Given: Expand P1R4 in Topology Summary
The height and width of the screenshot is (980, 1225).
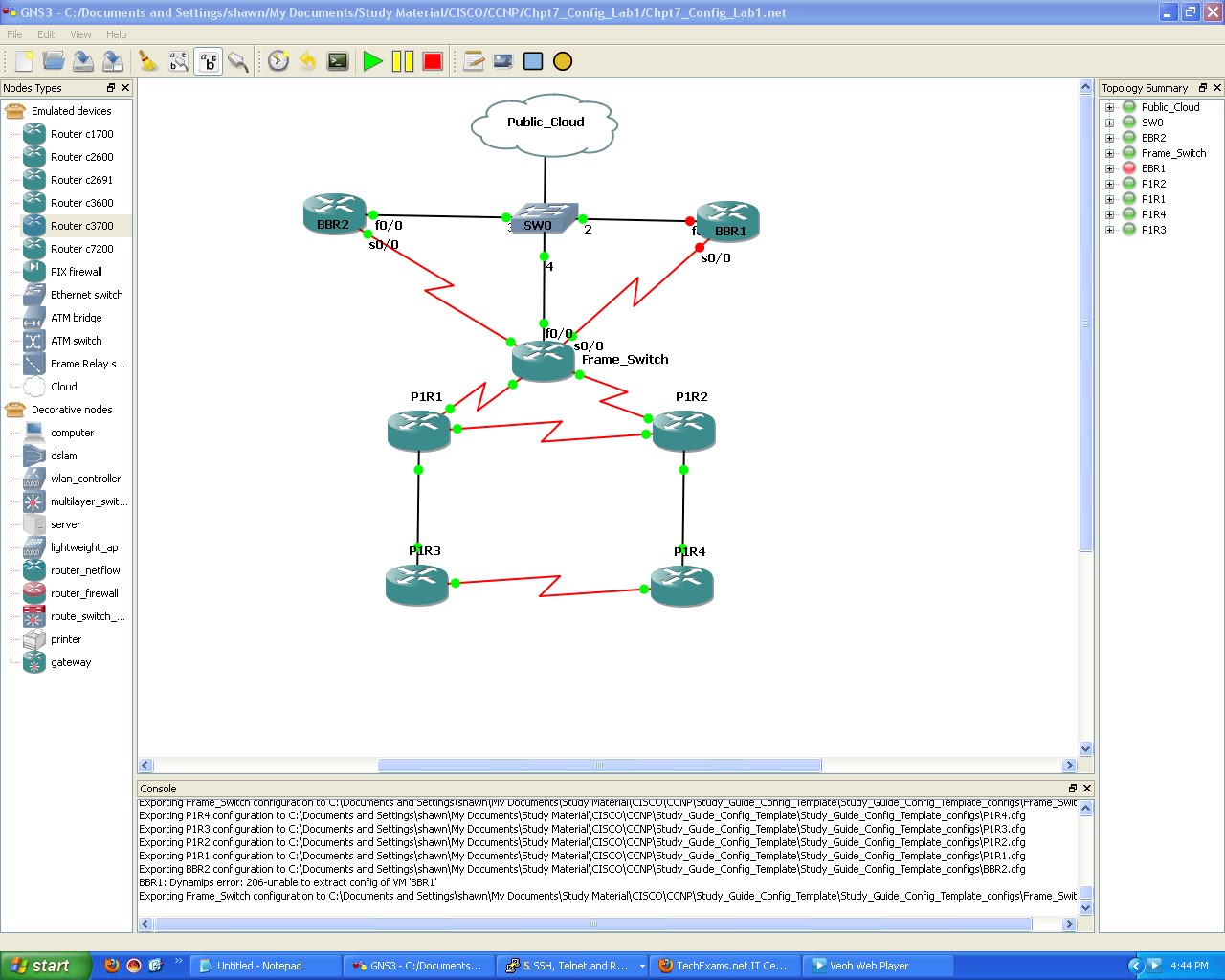Looking at the screenshot, I should tap(1109, 214).
